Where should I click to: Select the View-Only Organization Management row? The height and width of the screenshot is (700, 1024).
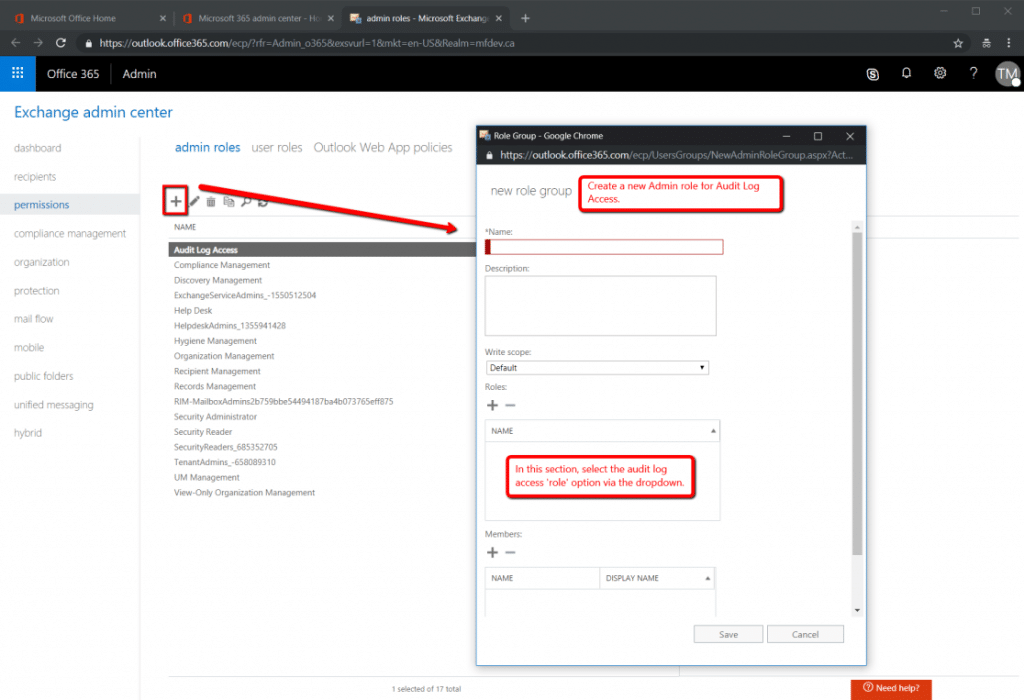[x=322, y=493]
